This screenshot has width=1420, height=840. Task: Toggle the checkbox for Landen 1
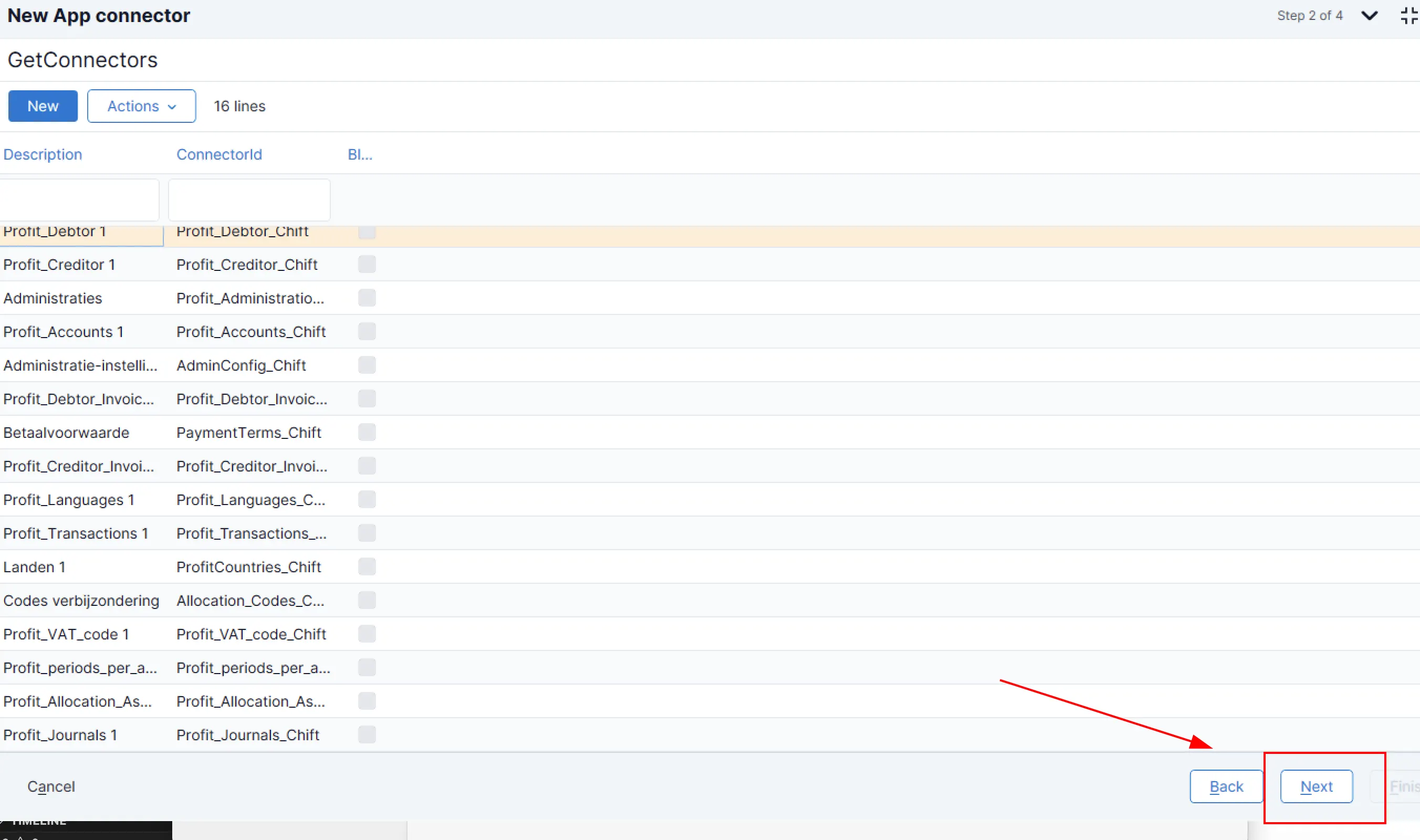pos(367,566)
